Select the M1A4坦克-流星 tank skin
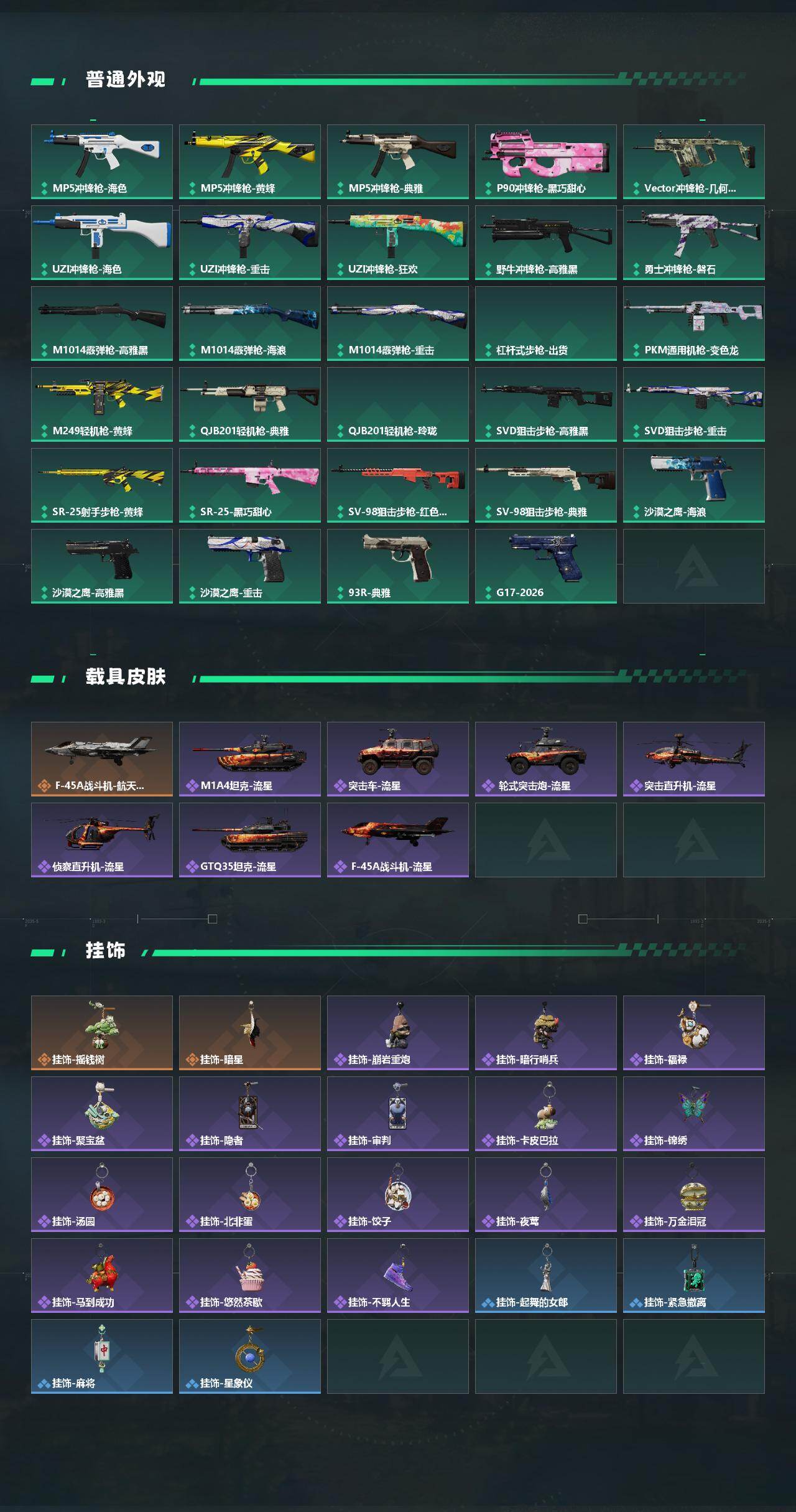Screen dimensions: 796x1512 [250, 759]
